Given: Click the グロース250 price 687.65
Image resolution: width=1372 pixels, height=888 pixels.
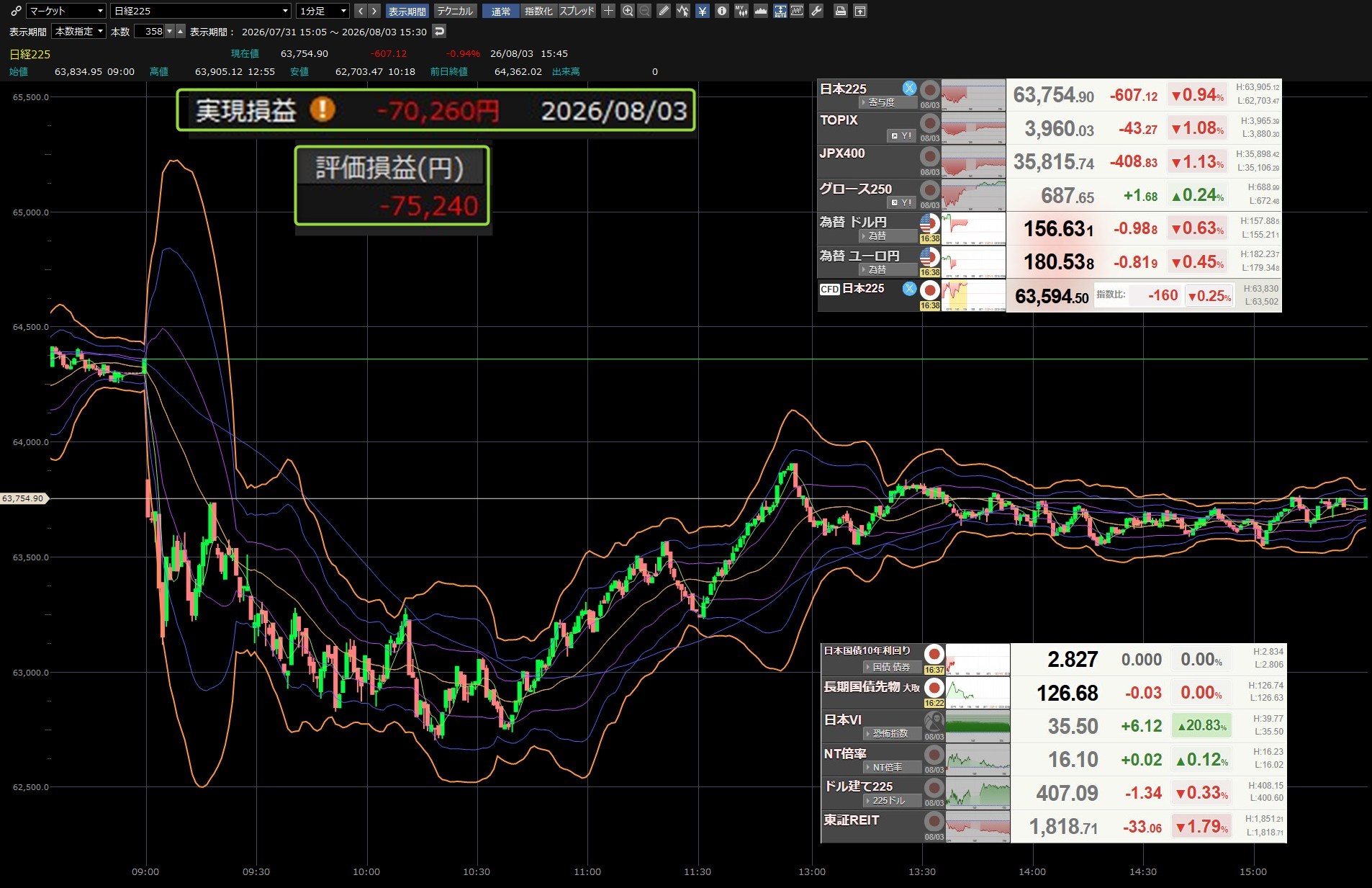Looking at the screenshot, I should coord(1068,195).
